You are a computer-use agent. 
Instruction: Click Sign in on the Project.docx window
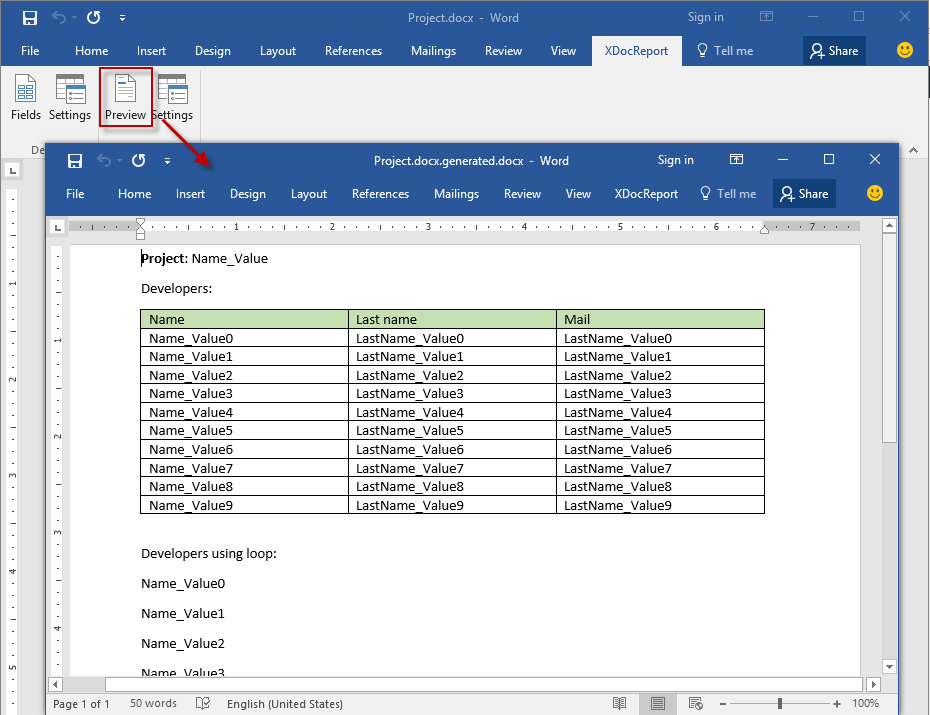pyautogui.click(x=705, y=17)
